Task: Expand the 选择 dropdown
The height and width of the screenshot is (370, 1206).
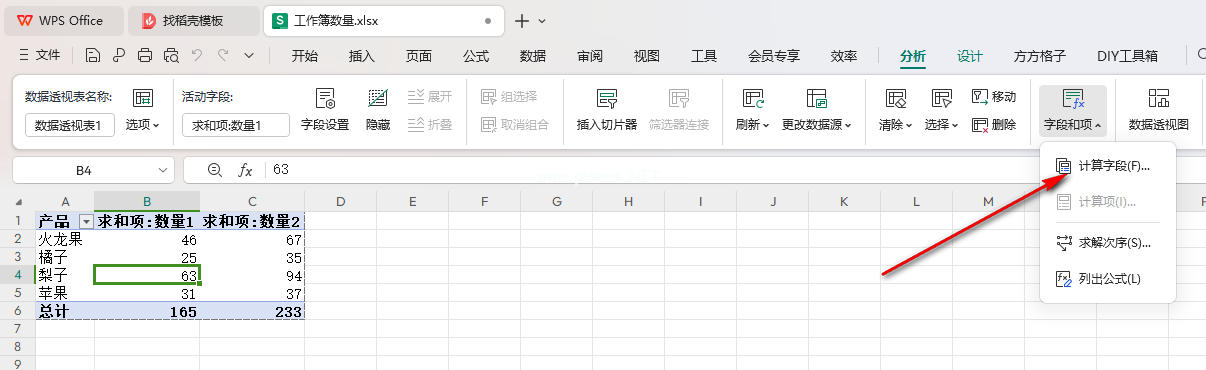Action: tap(942, 125)
